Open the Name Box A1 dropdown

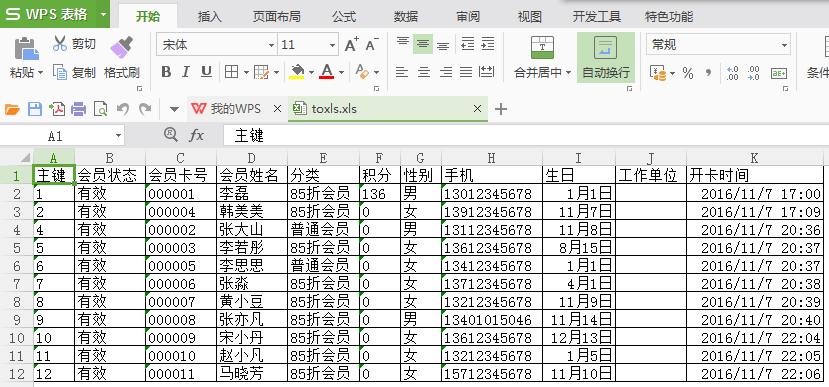118,136
